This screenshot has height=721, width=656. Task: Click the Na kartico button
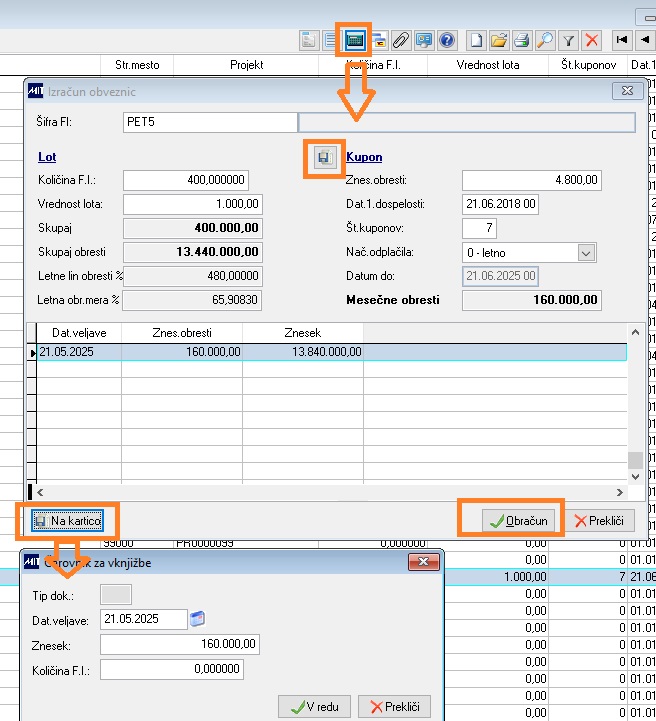[68, 521]
